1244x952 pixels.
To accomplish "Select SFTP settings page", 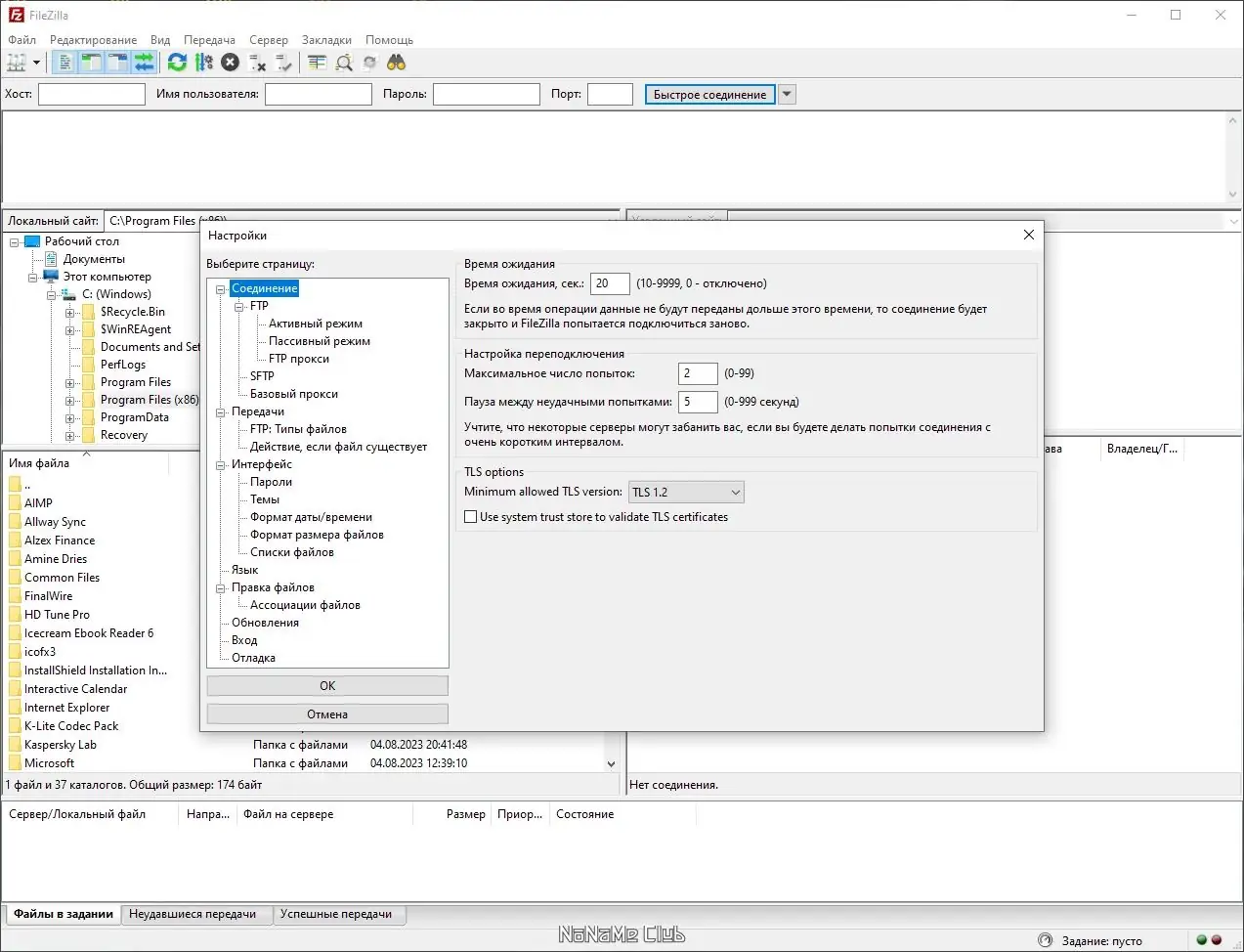I will click(x=262, y=376).
